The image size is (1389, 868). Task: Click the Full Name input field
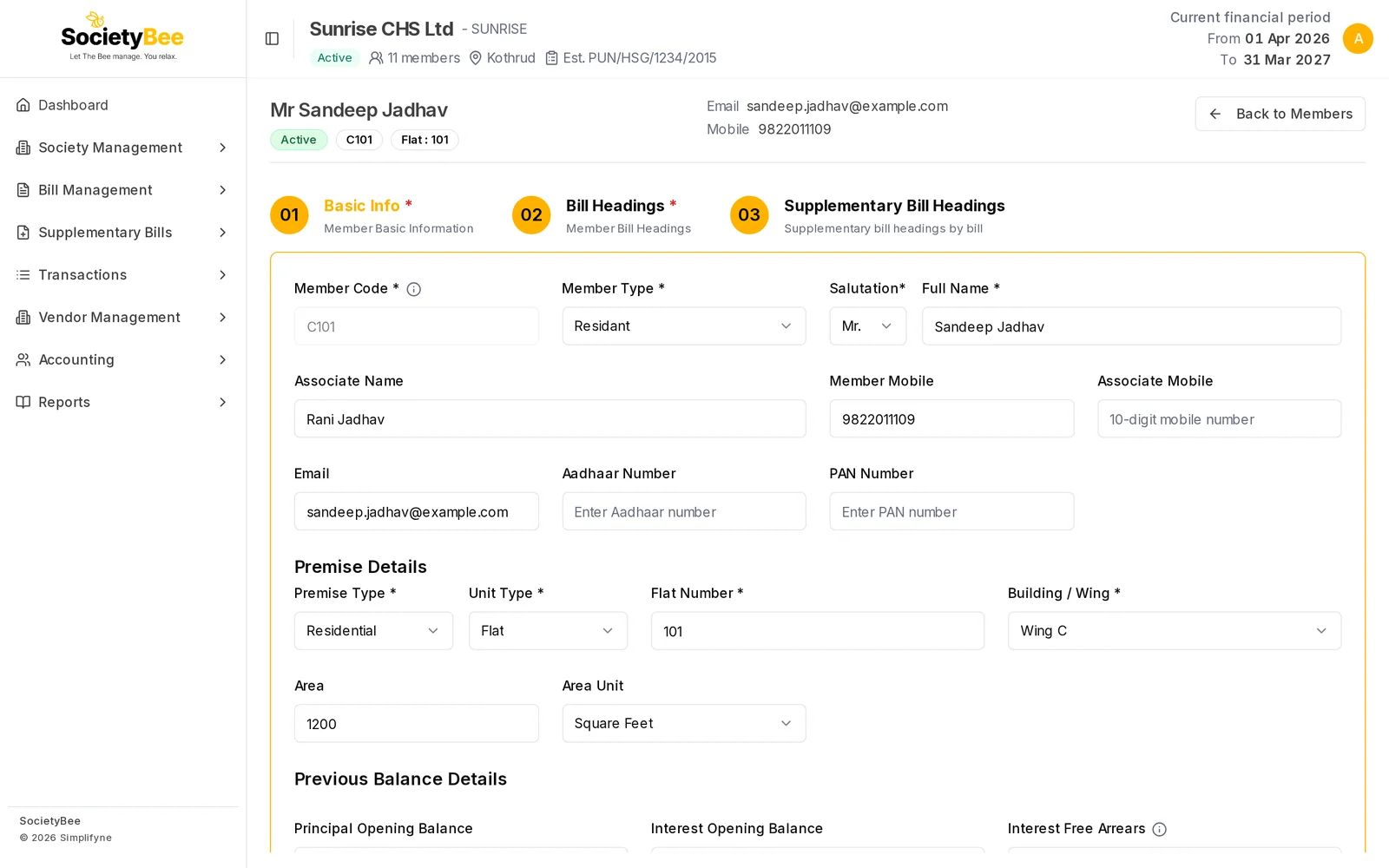click(1131, 326)
